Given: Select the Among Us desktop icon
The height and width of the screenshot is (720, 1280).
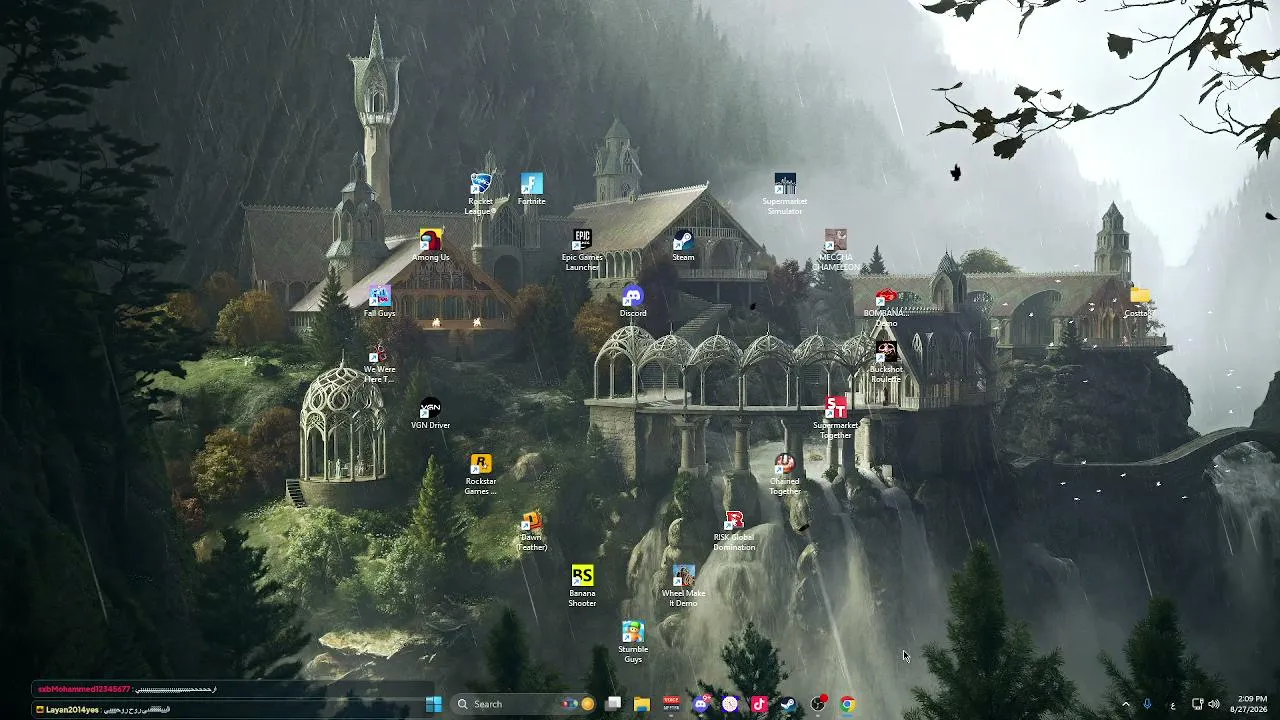Looking at the screenshot, I should [x=431, y=245].
